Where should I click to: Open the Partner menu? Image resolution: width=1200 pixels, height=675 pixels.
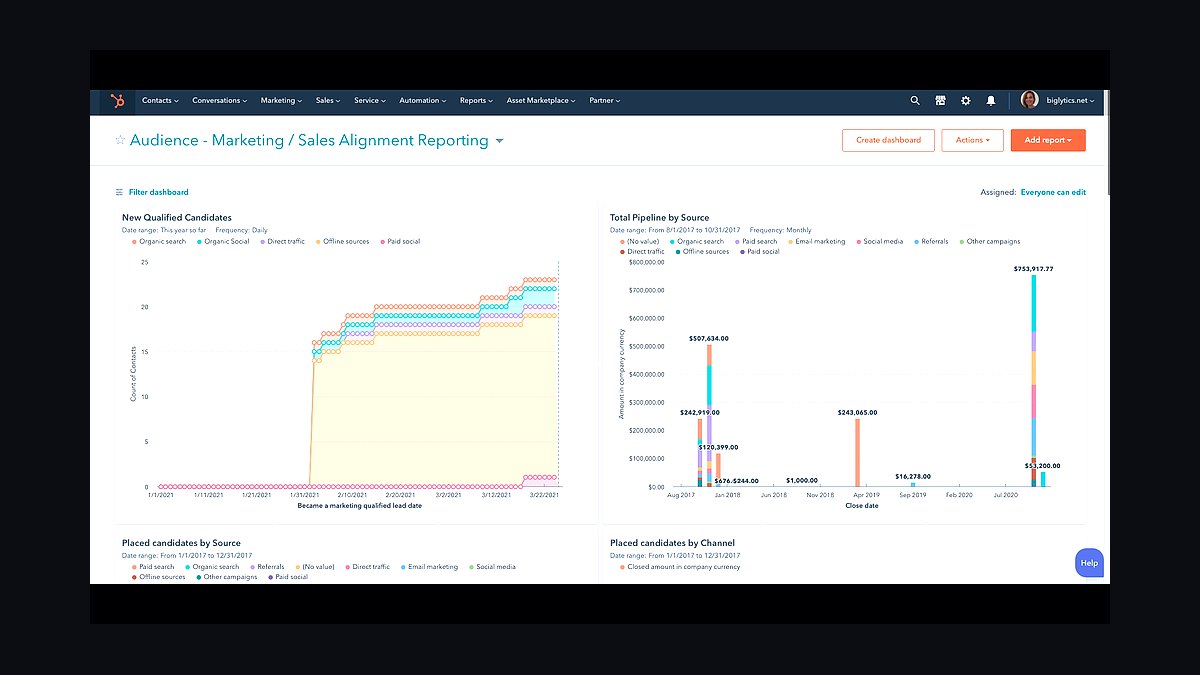pyautogui.click(x=605, y=101)
